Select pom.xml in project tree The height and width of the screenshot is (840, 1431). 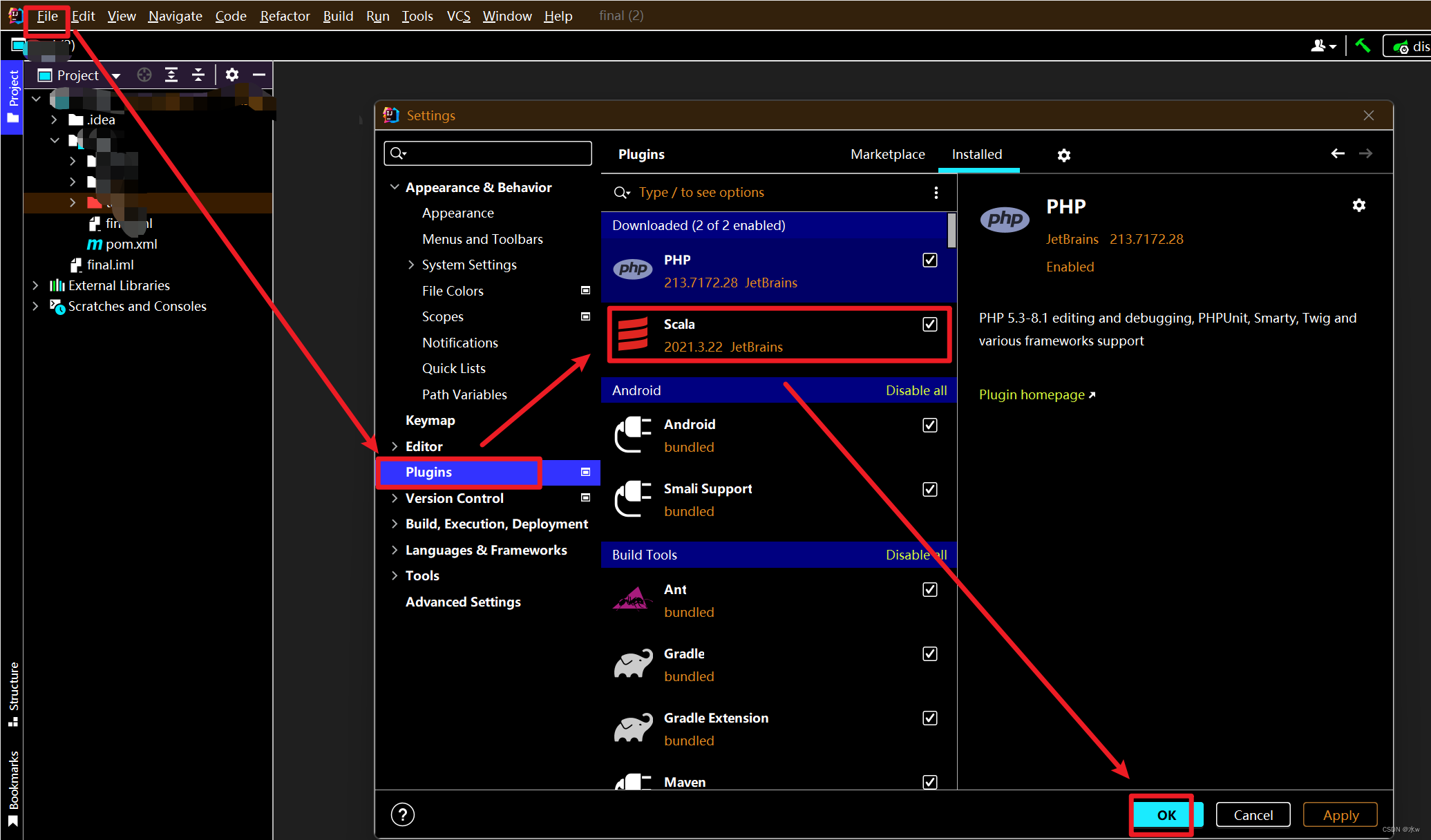pos(131,244)
